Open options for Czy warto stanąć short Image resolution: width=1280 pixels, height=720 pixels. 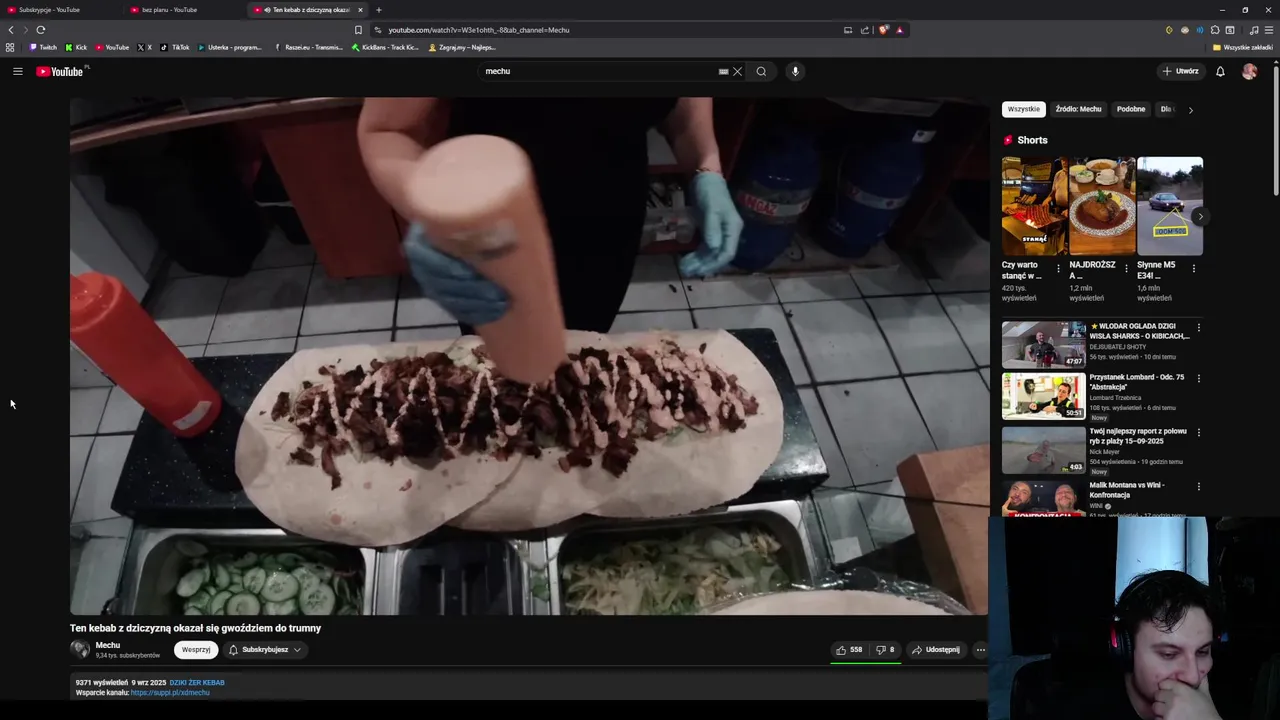pyautogui.click(x=1058, y=268)
